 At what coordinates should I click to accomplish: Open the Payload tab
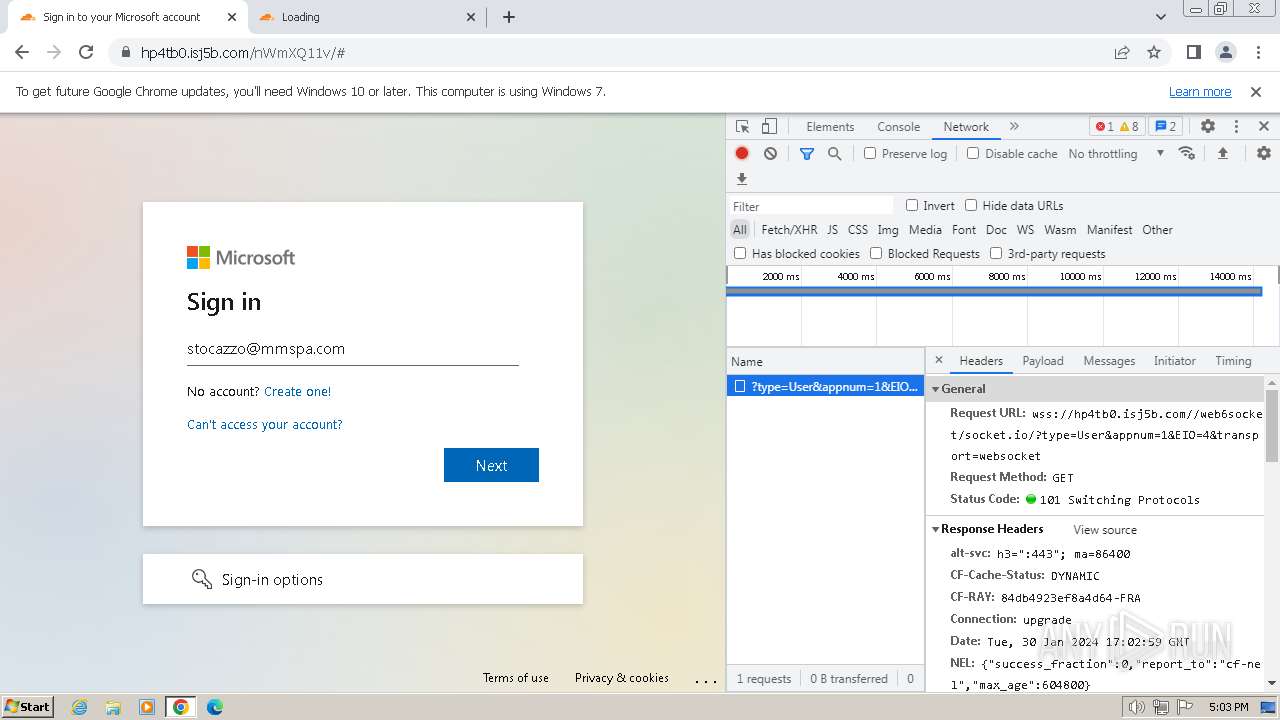coord(1043,361)
